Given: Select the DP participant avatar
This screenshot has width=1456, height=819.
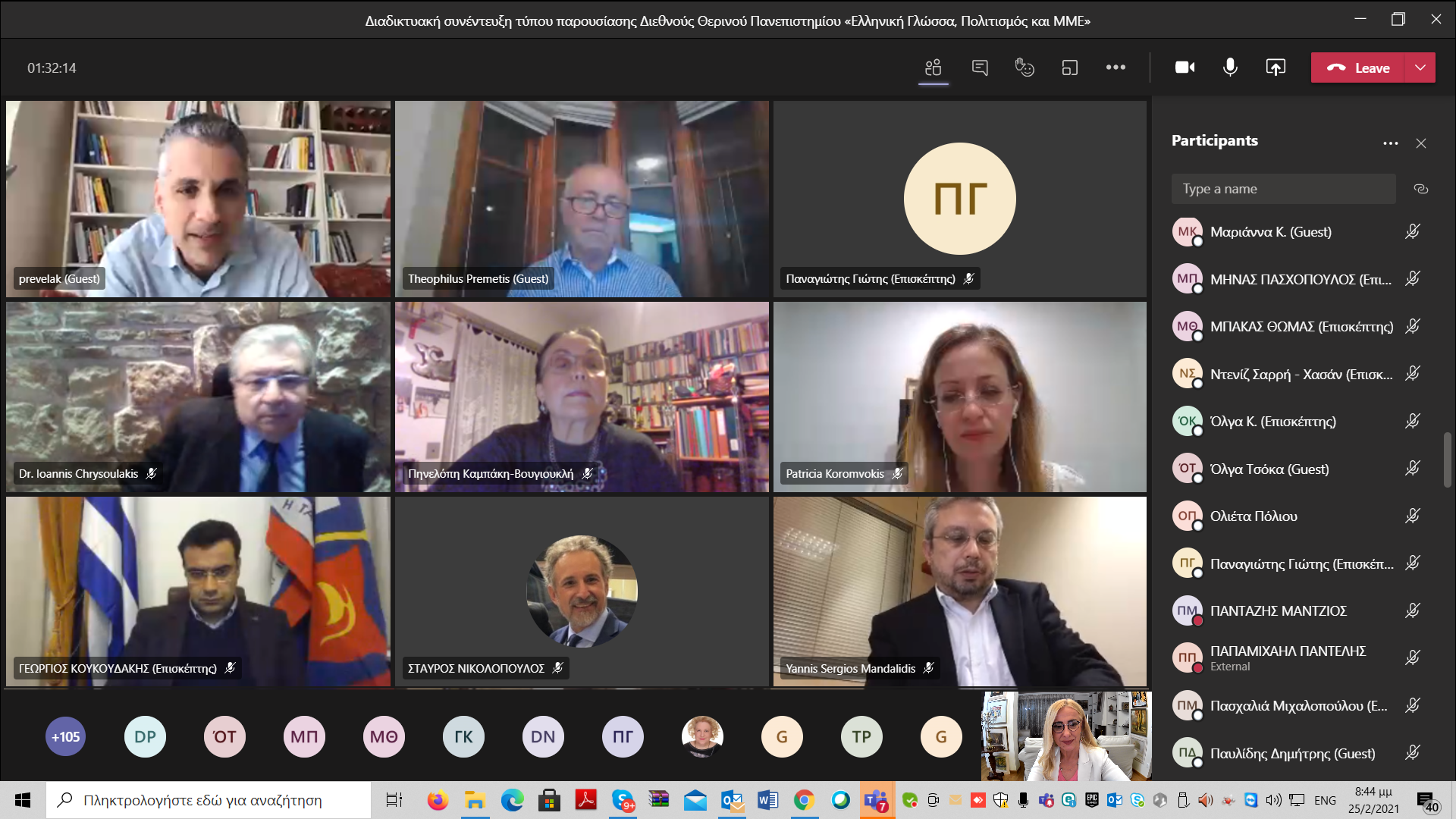Looking at the screenshot, I should (x=145, y=736).
